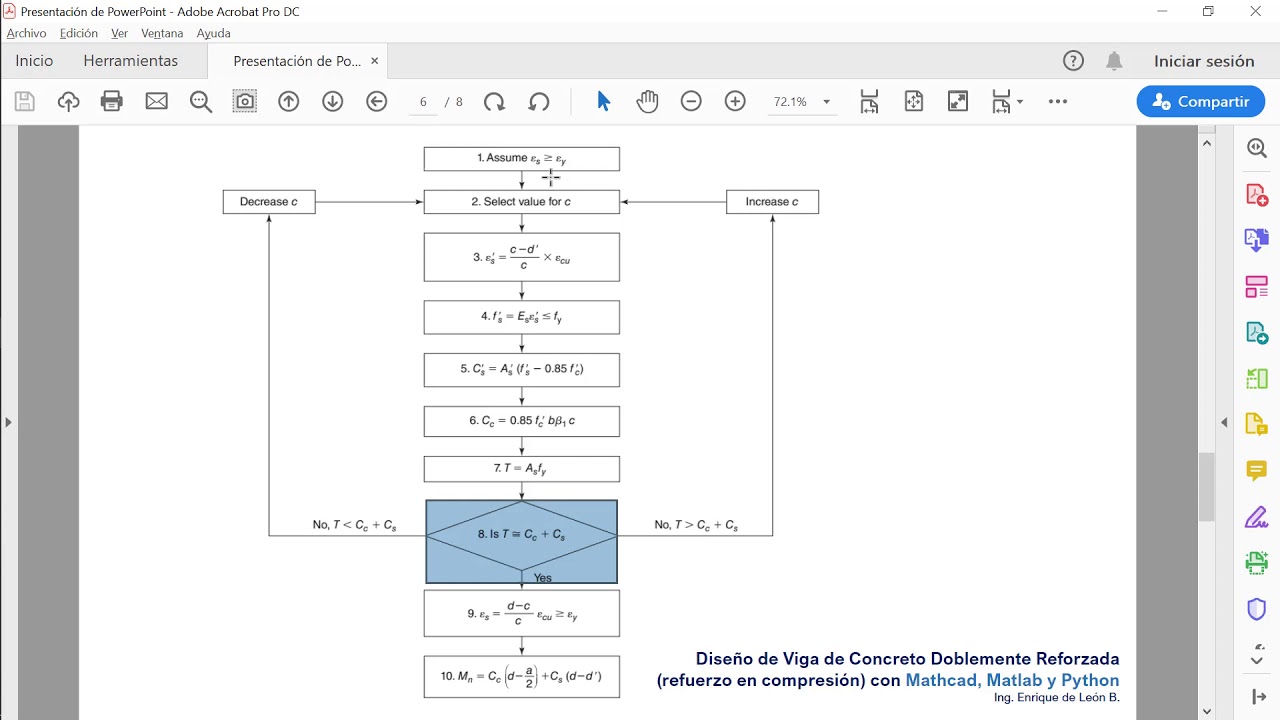1280x720 pixels.
Task: Rotate page clockwise icon
Action: click(x=494, y=101)
